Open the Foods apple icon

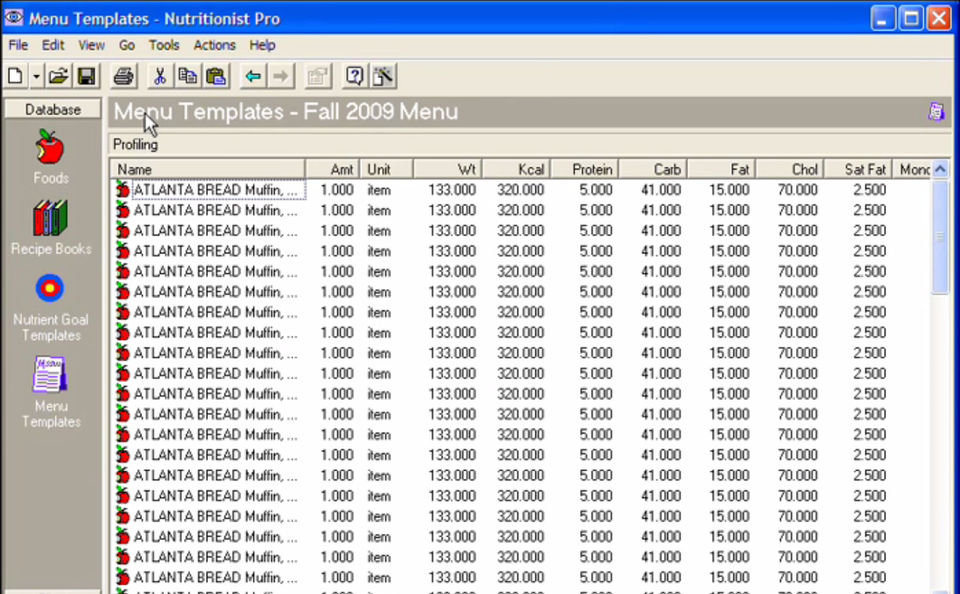coord(50,147)
